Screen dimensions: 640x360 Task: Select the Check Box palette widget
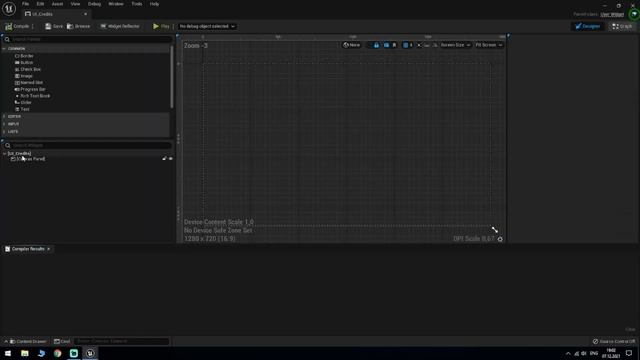pyautogui.click(x=28, y=69)
